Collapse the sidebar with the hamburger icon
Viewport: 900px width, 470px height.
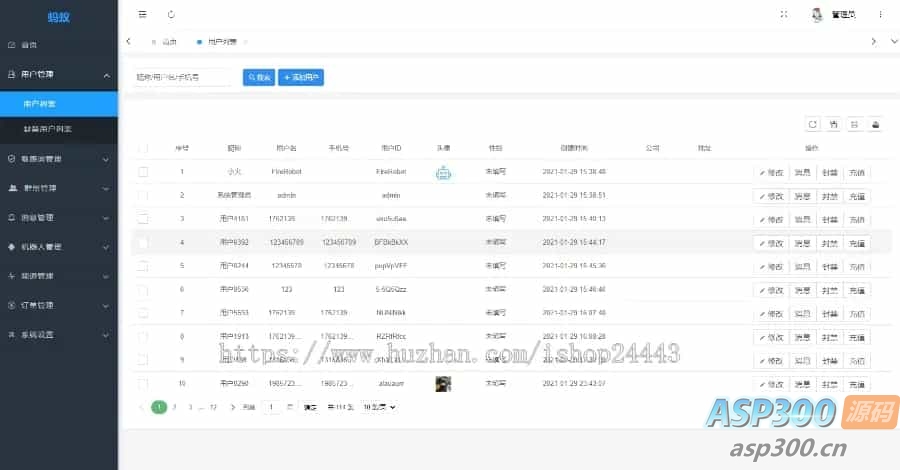coord(143,15)
